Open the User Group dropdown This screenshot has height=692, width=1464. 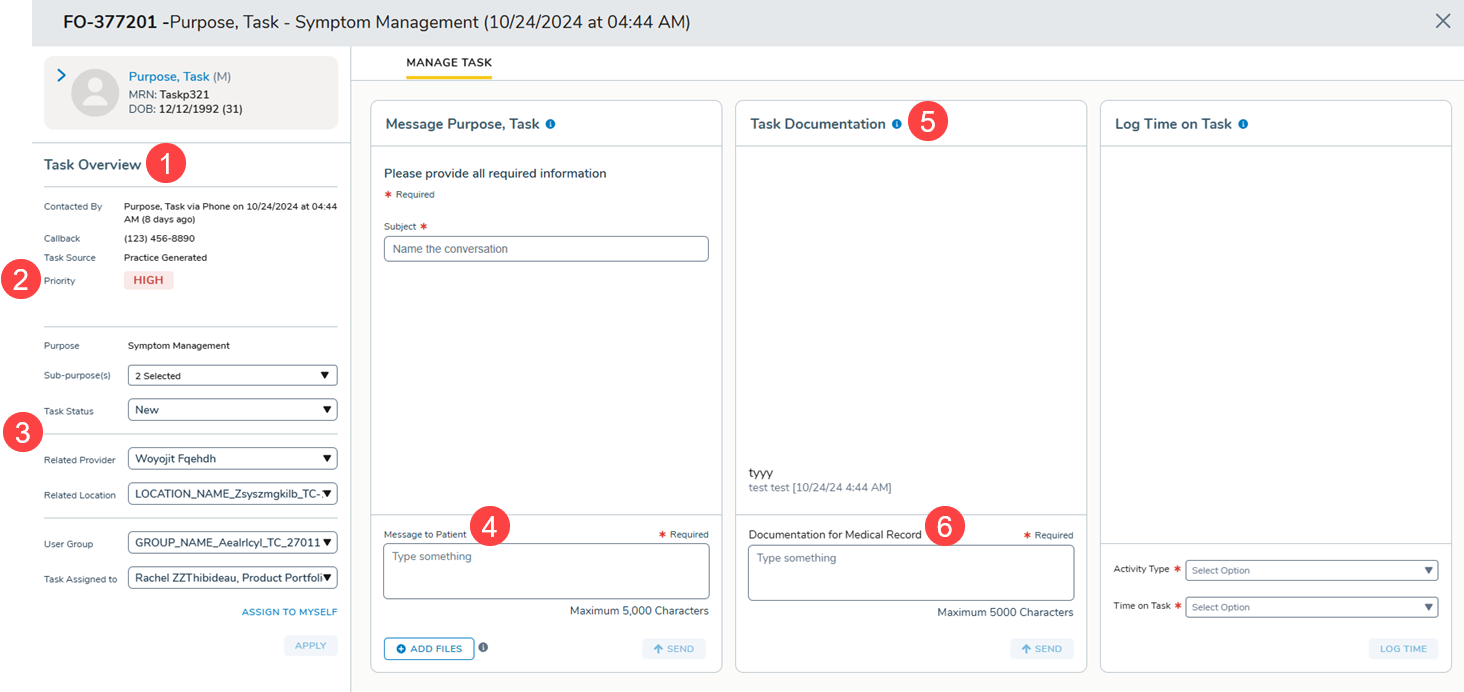232,543
